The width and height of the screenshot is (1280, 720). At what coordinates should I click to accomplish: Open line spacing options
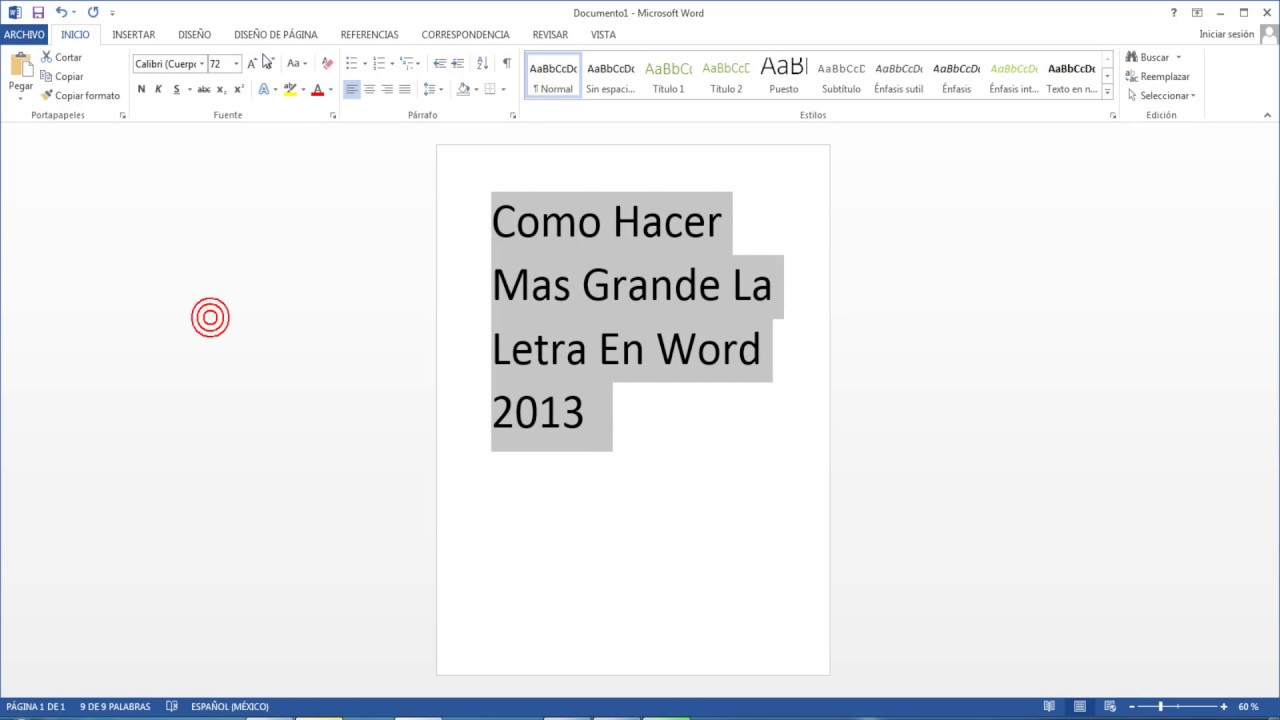(432, 89)
